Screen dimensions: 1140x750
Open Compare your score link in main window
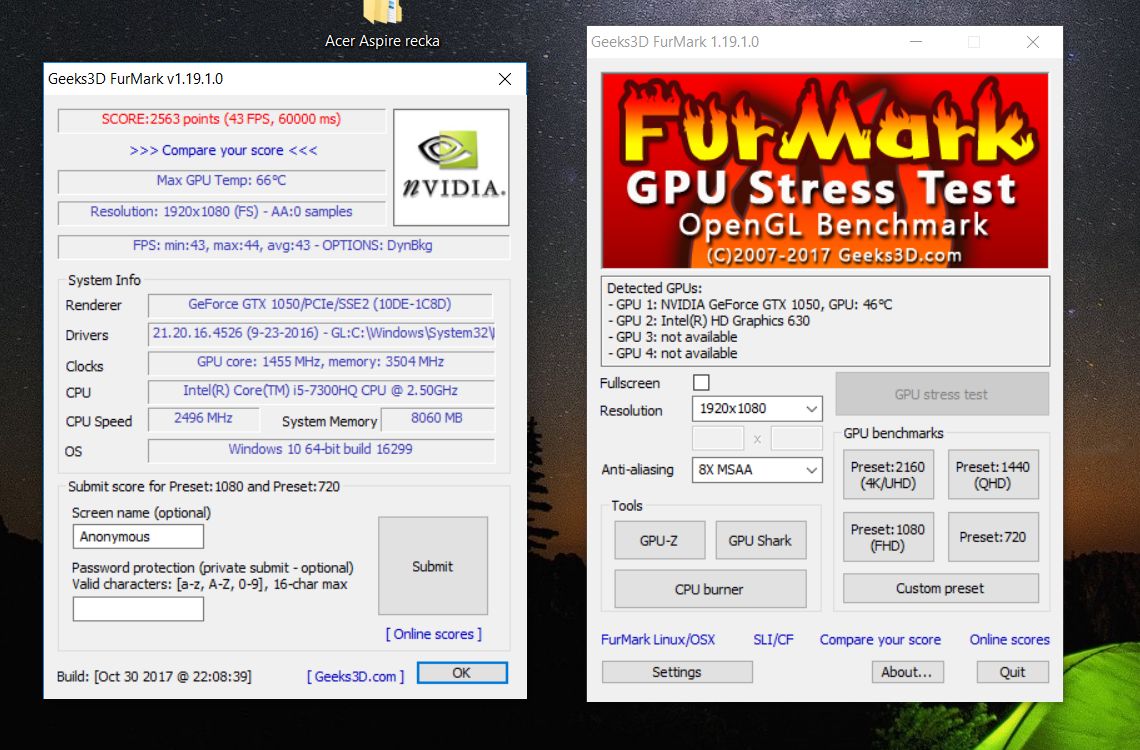[880, 640]
